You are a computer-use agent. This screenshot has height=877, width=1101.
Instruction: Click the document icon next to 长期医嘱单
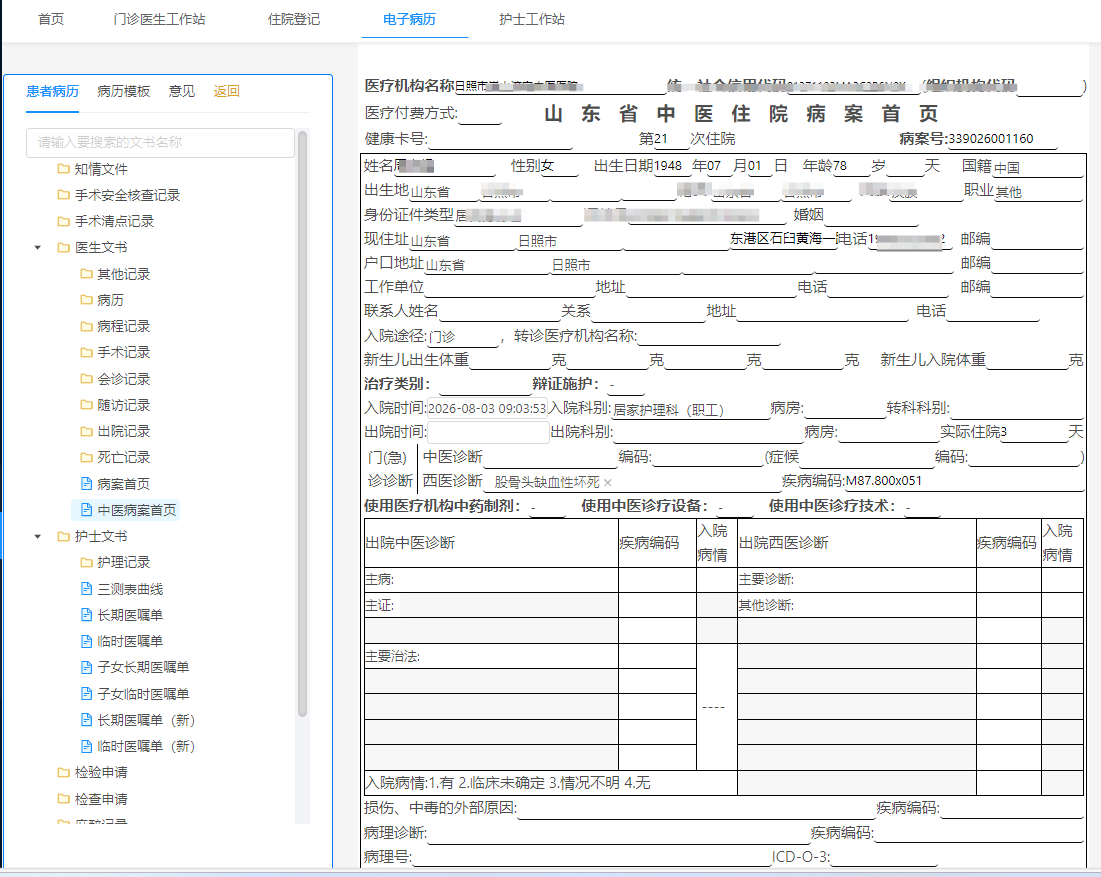86,614
